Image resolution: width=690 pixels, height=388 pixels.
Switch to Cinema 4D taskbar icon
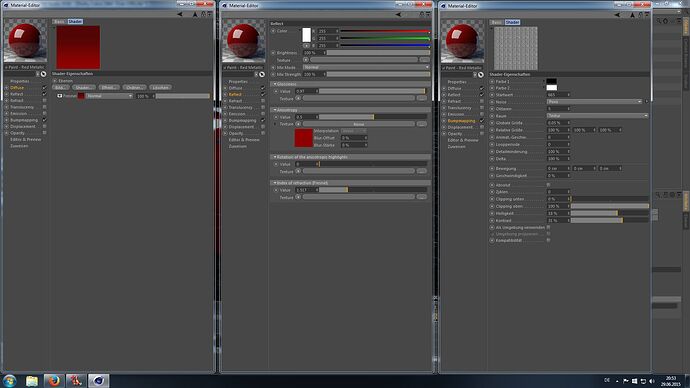pos(98,381)
